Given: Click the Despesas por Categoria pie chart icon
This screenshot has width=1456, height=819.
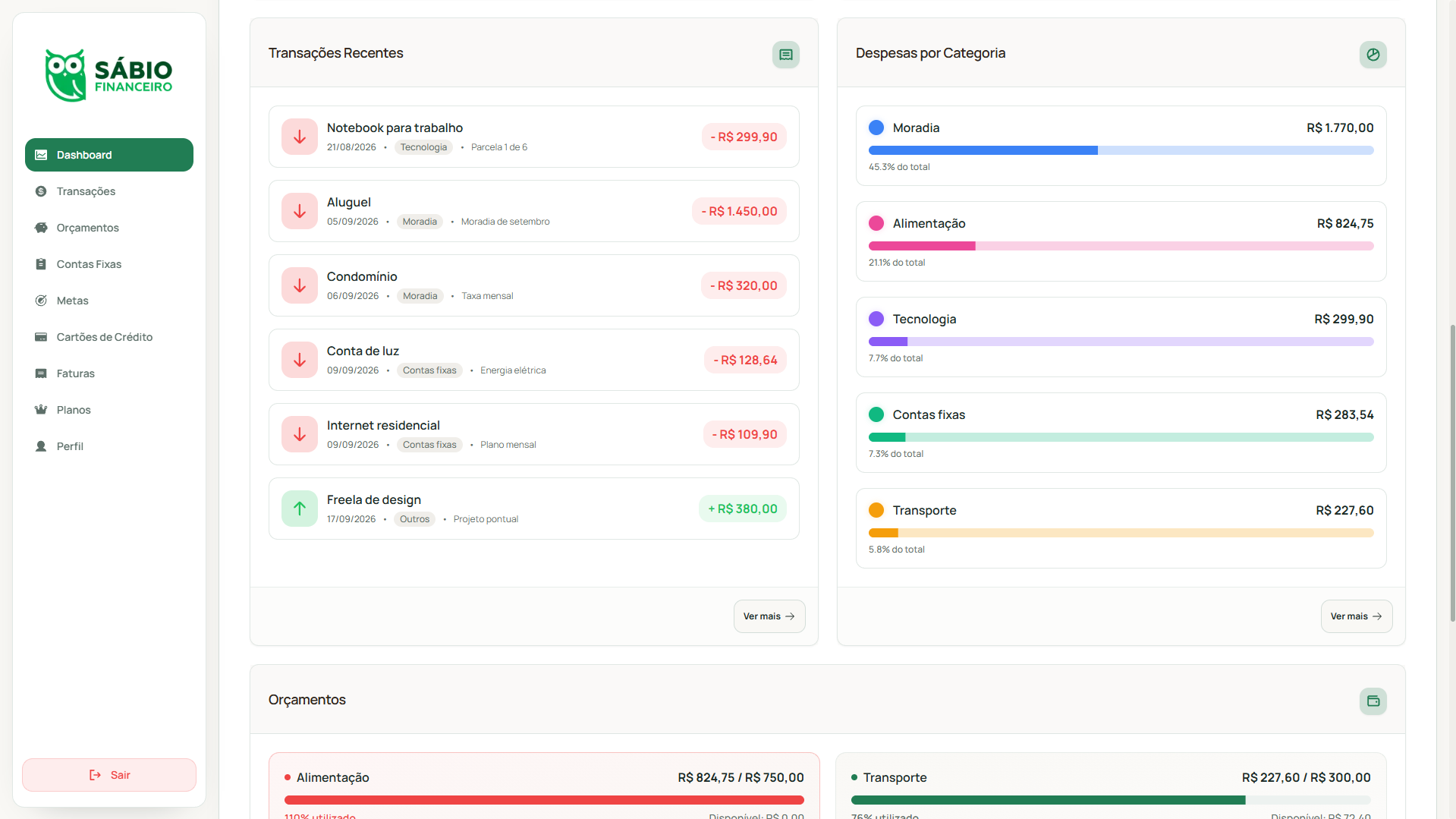Looking at the screenshot, I should click(x=1373, y=55).
